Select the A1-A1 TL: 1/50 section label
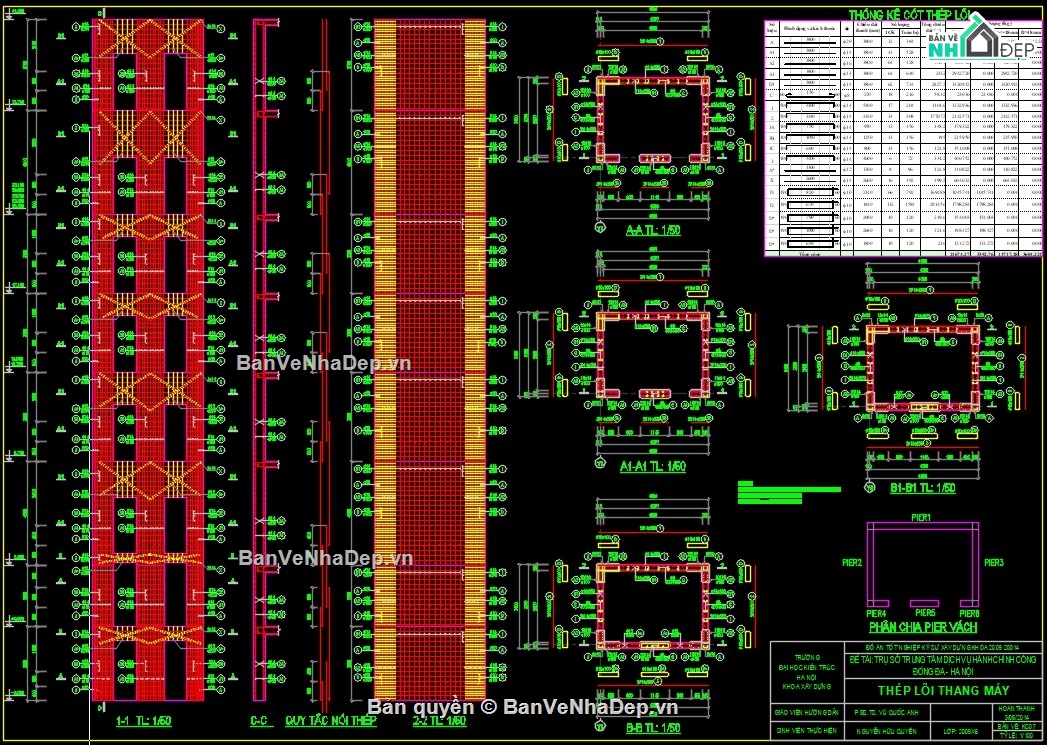 tap(651, 467)
